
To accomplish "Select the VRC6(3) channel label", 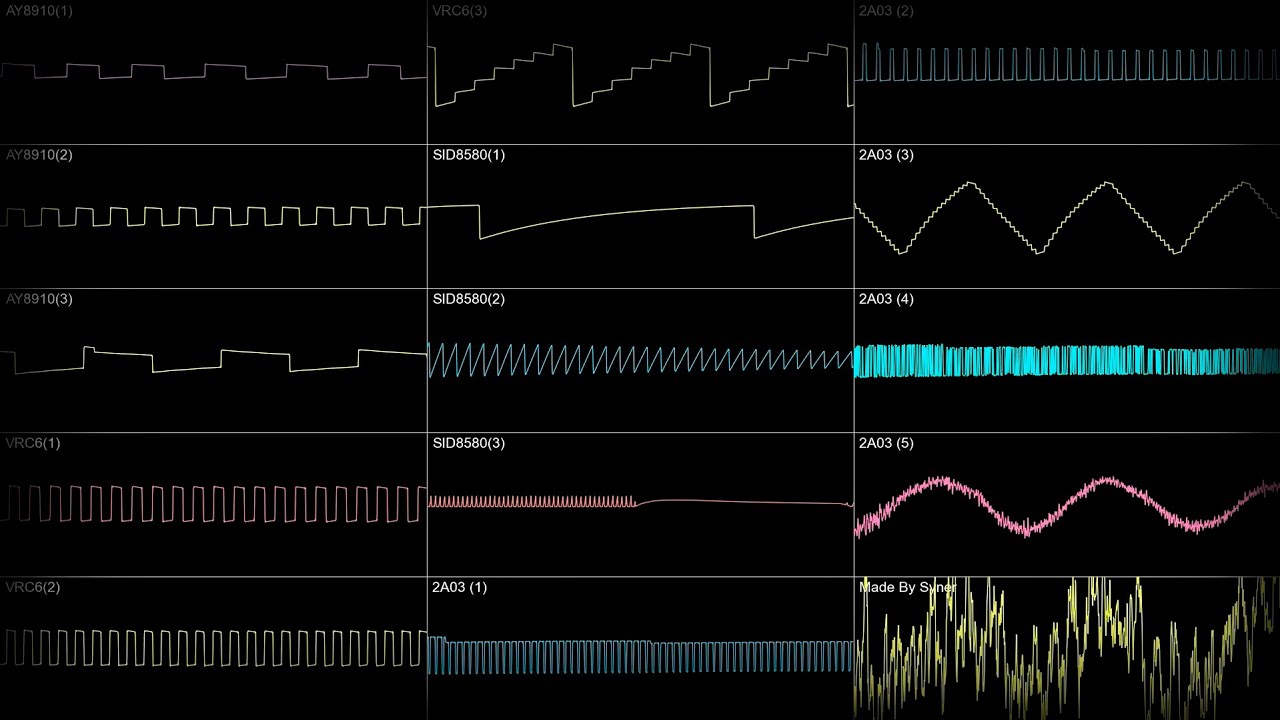I will tap(460, 11).
